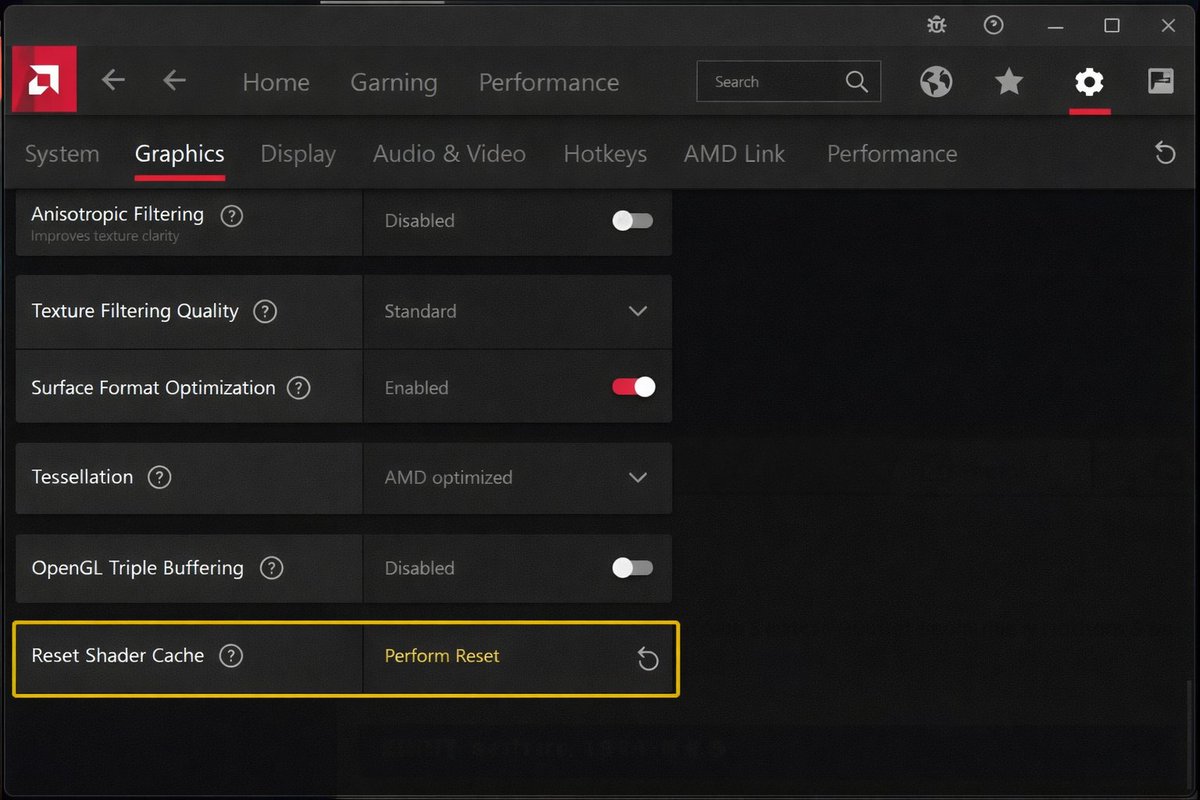This screenshot has height=800, width=1200.
Task: Click the 'Reset Shader Cache' label
Action: [118, 656]
